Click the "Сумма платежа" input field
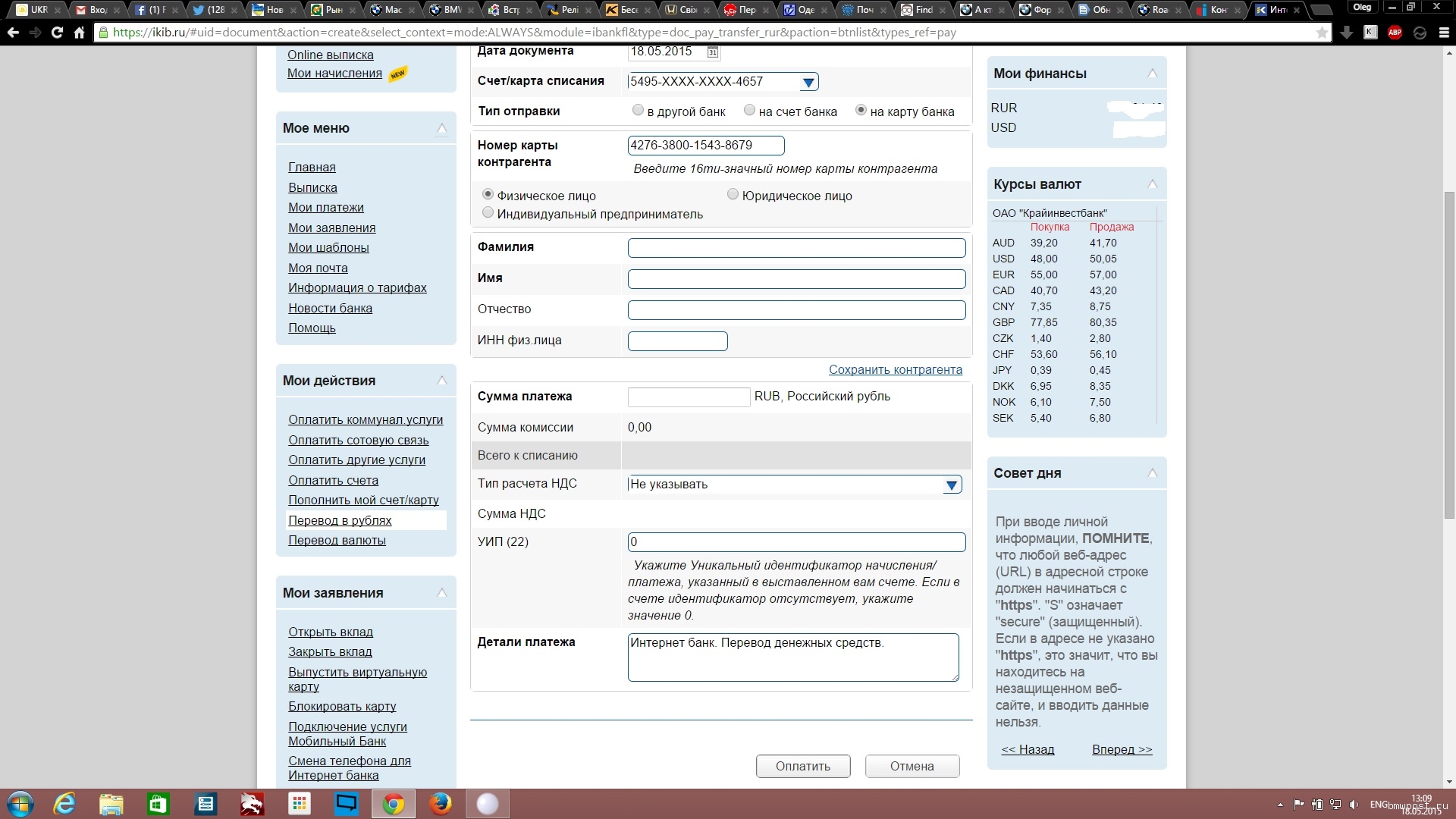The height and width of the screenshot is (819, 1456). point(689,397)
